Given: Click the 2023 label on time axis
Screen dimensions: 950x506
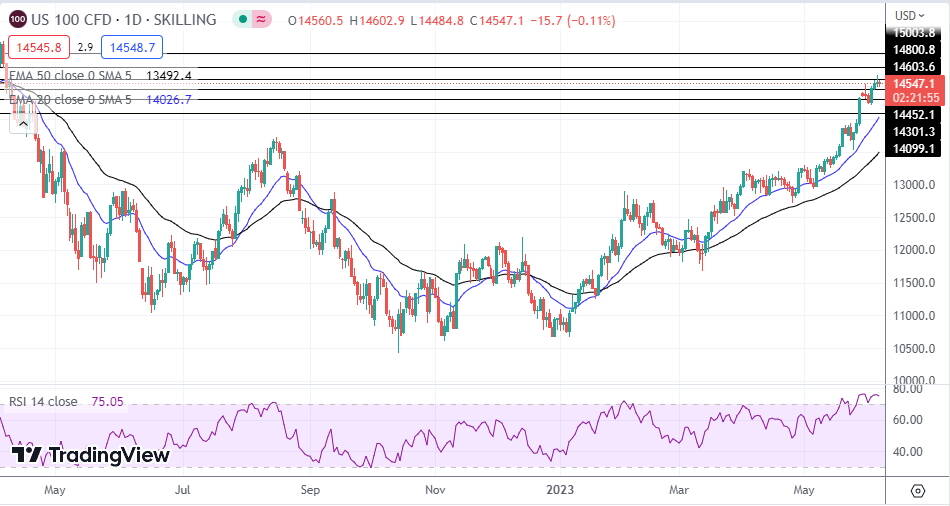Looking at the screenshot, I should pyautogui.click(x=561, y=489).
